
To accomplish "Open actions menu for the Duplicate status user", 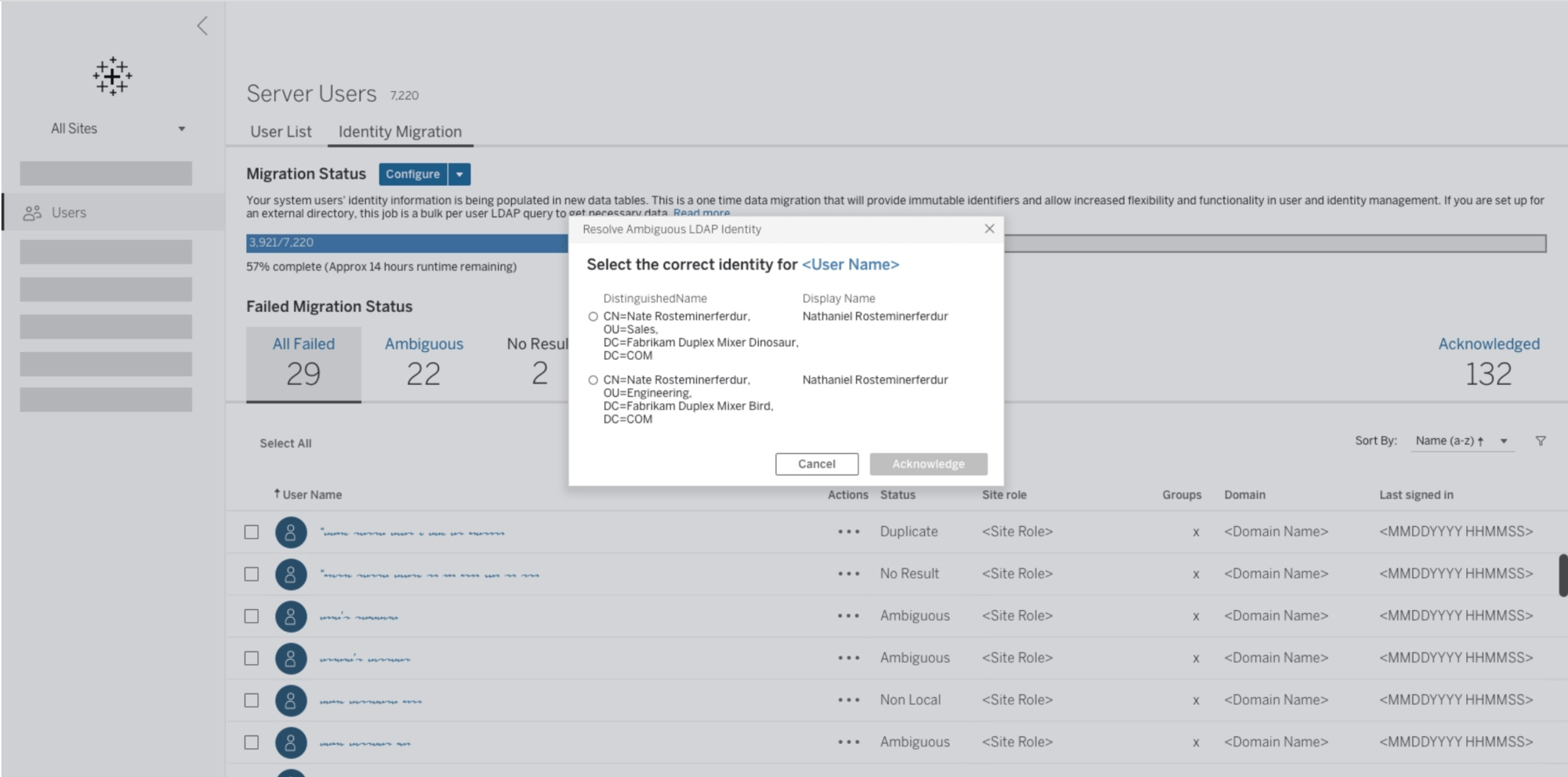I will click(x=848, y=532).
